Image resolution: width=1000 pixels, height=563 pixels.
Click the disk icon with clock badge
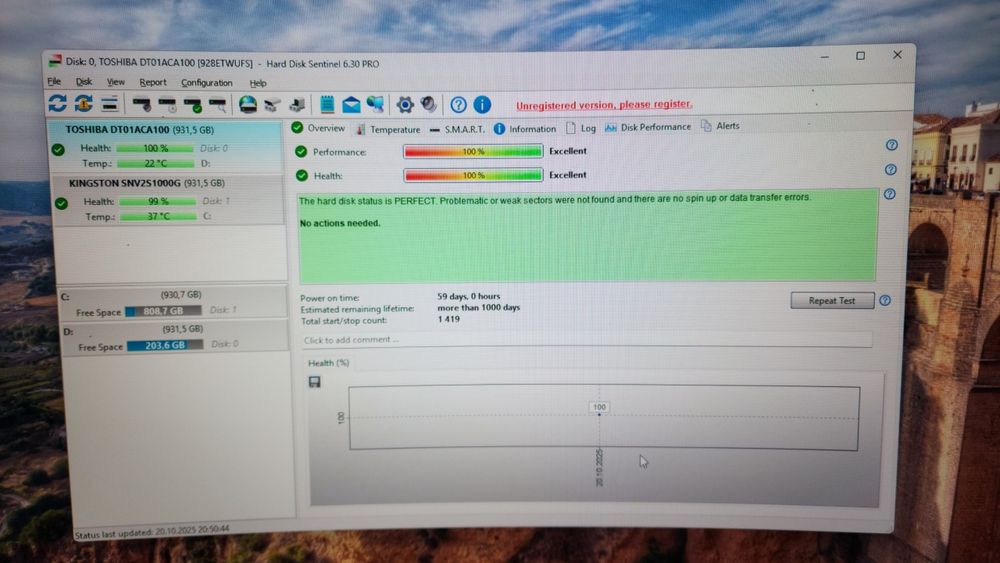[x=168, y=104]
